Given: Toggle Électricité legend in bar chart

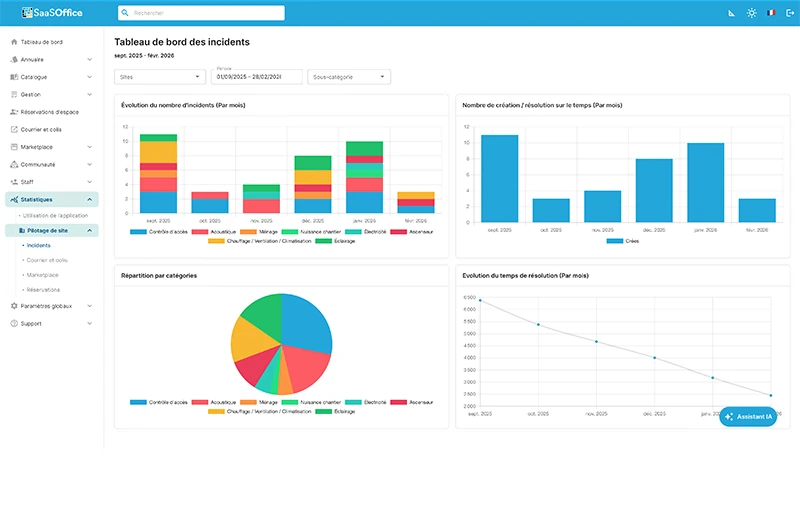Looking at the screenshot, I should coord(366,232).
